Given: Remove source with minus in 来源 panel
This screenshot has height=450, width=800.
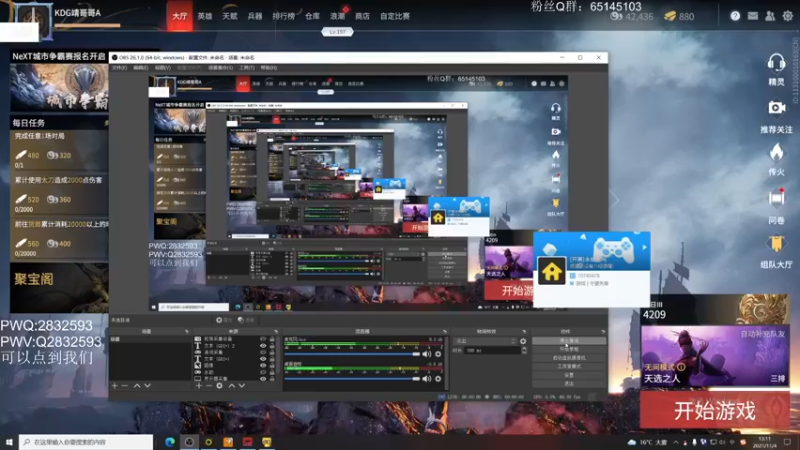Looking at the screenshot, I should coord(209,386).
